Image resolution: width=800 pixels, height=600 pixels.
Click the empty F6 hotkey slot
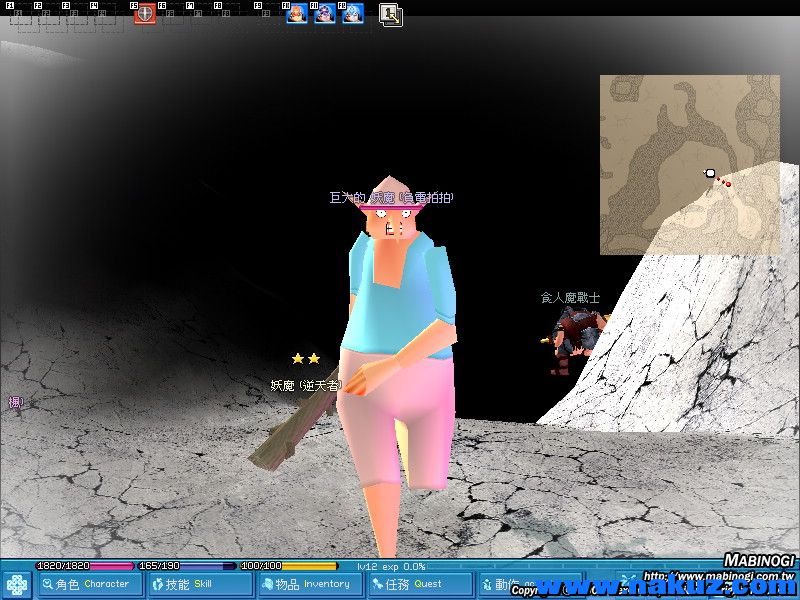click(172, 15)
